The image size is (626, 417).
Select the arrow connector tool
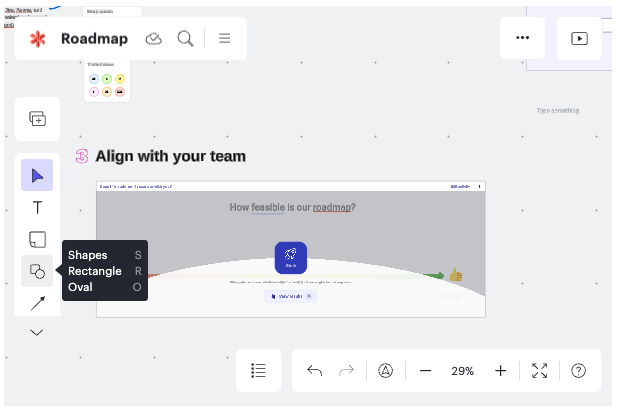pyautogui.click(x=37, y=302)
